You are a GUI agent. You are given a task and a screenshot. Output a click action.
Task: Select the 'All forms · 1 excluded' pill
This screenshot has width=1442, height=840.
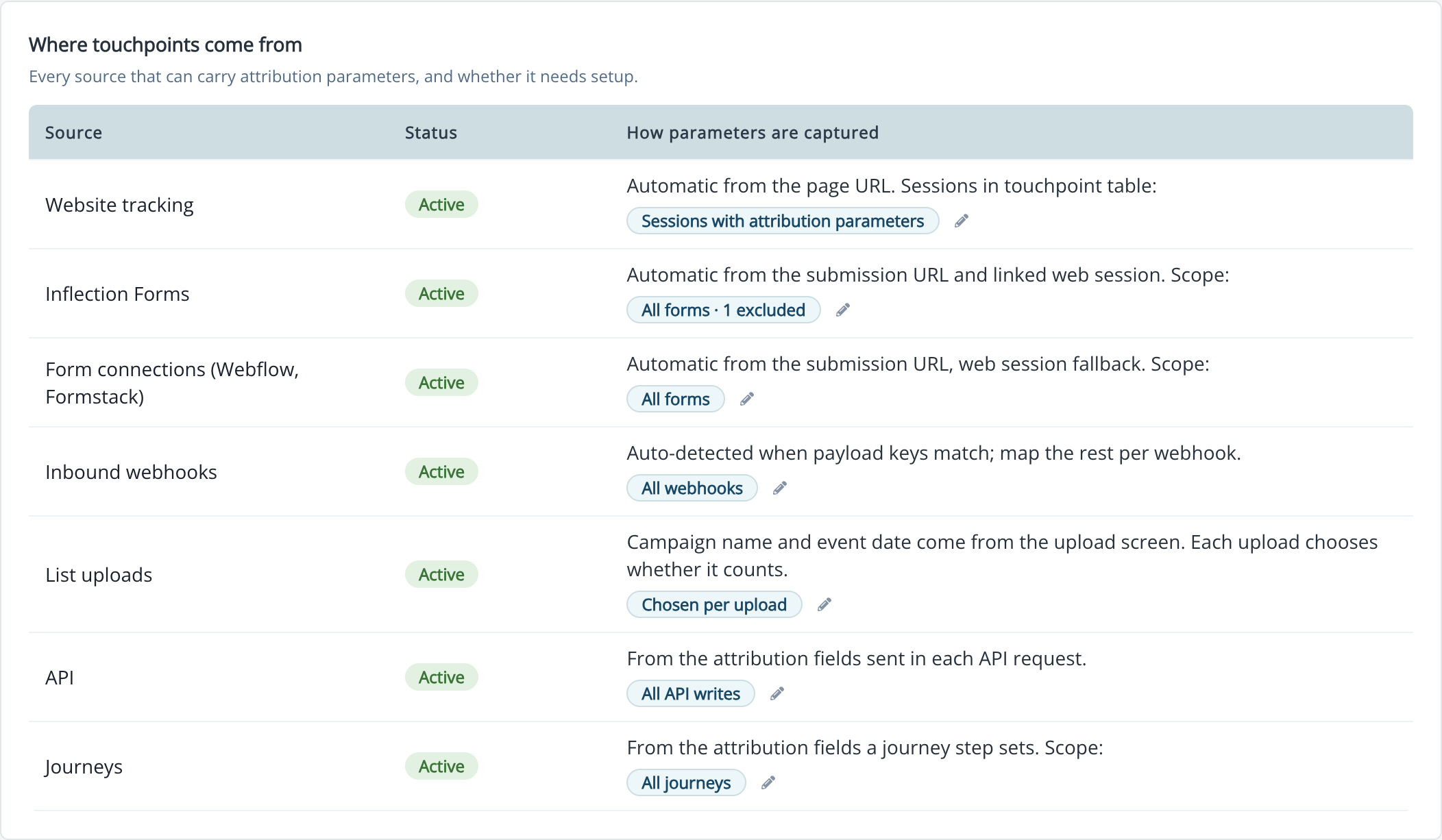click(x=723, y=310)
